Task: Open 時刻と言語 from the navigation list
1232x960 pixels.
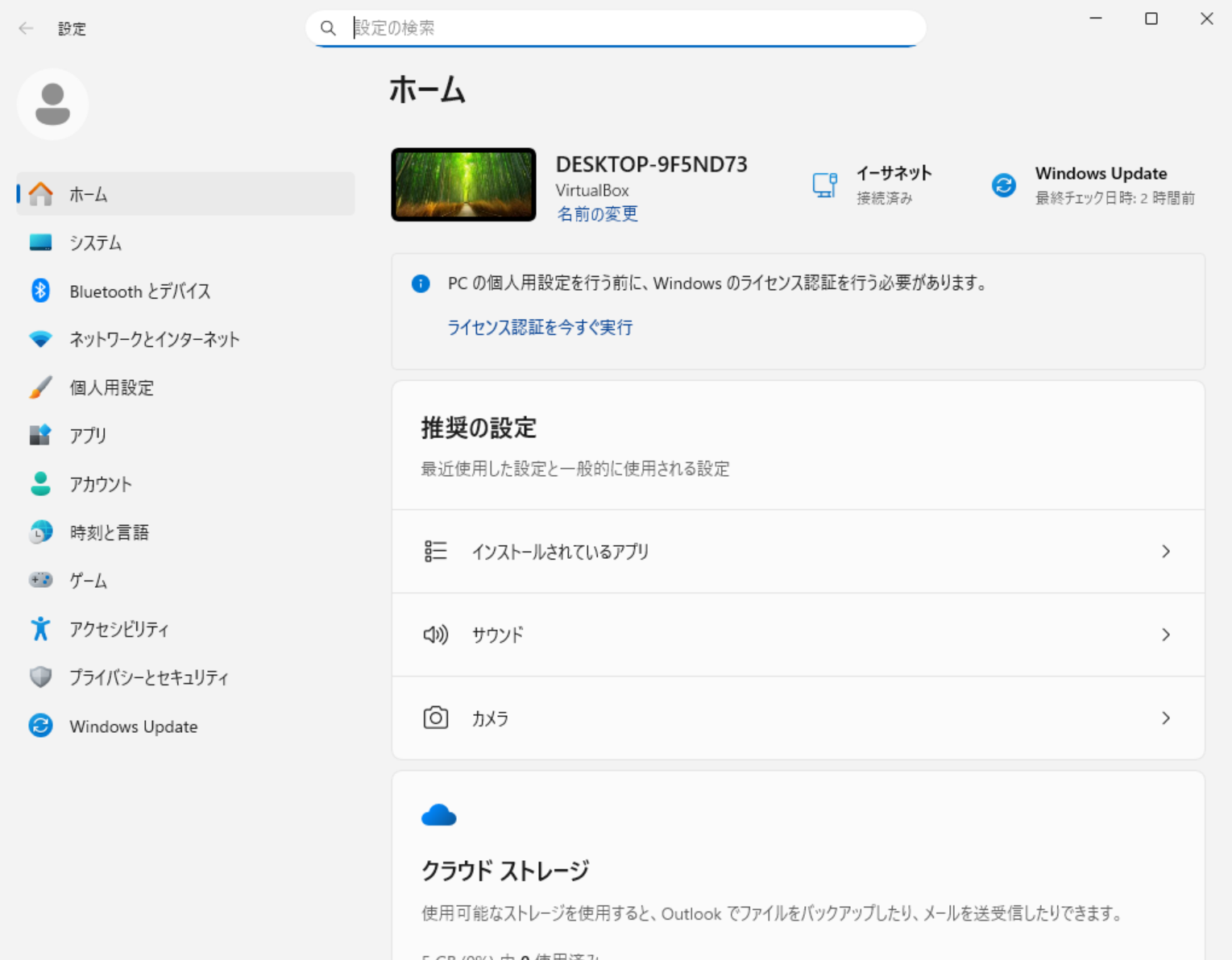Action: coord(109,532)
